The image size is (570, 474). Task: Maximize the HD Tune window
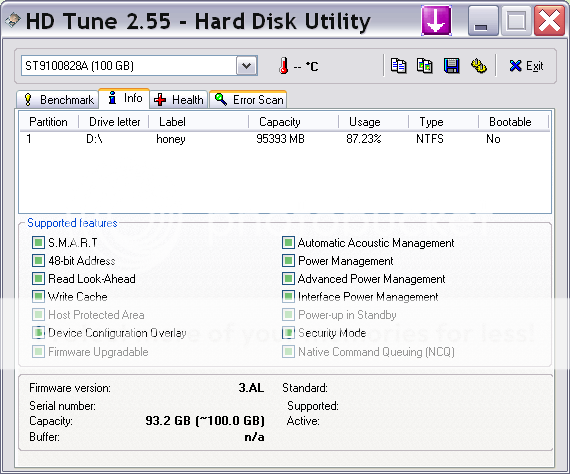coord(516,21)
